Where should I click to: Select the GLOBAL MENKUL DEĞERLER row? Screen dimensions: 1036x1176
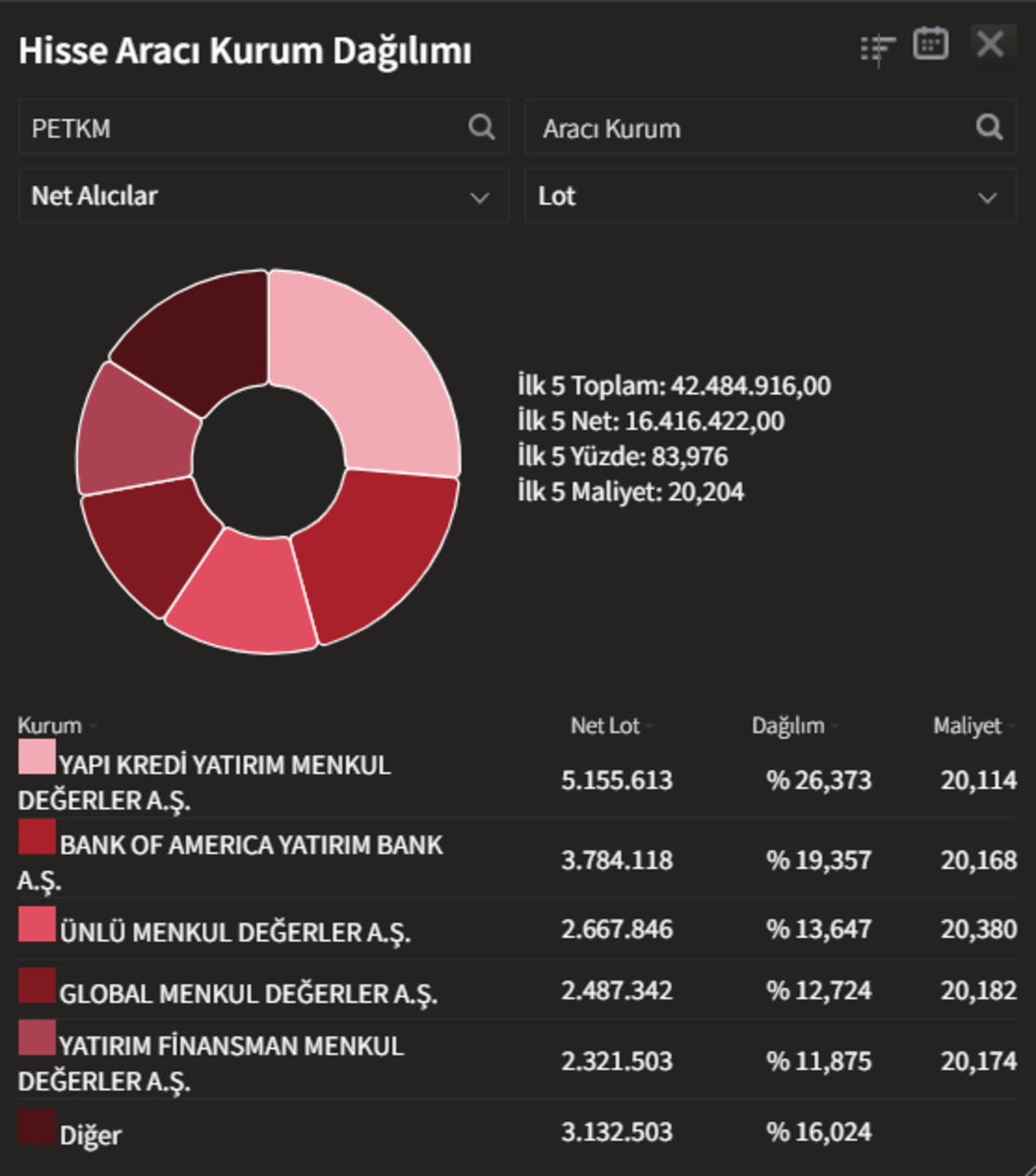point(517,989)
